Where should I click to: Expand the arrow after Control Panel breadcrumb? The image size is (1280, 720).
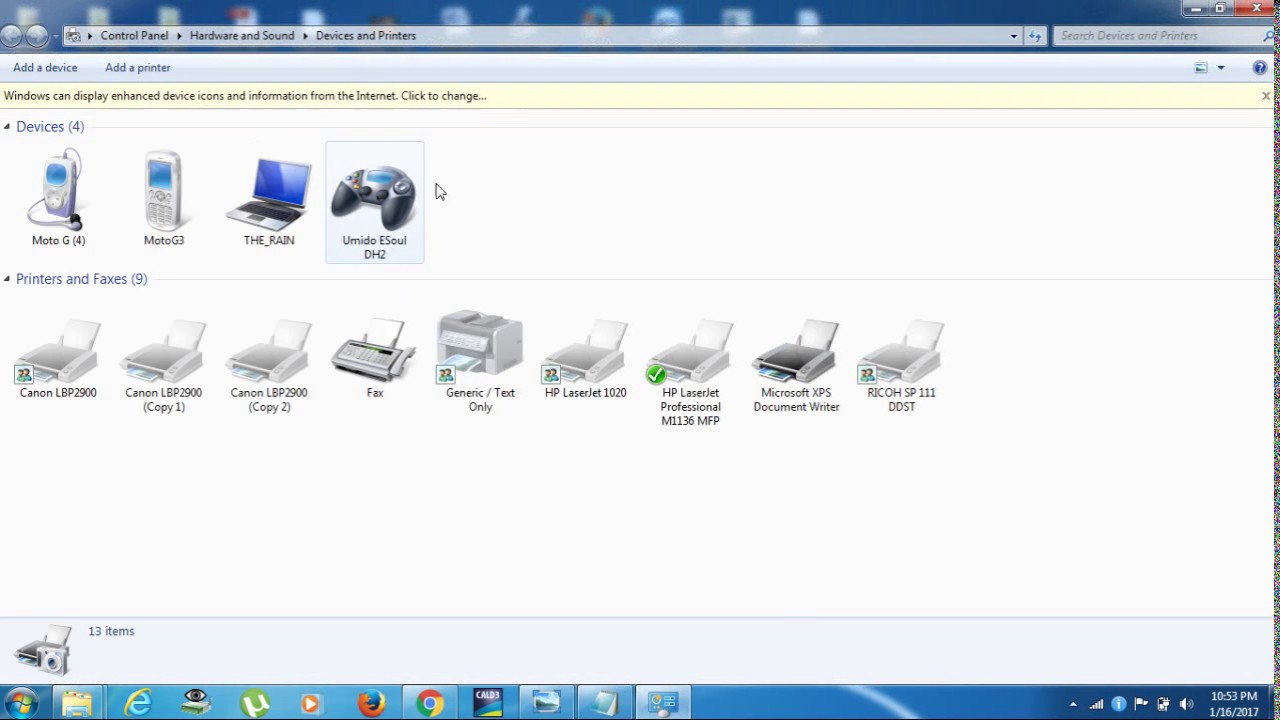click(x=179, y=36)
